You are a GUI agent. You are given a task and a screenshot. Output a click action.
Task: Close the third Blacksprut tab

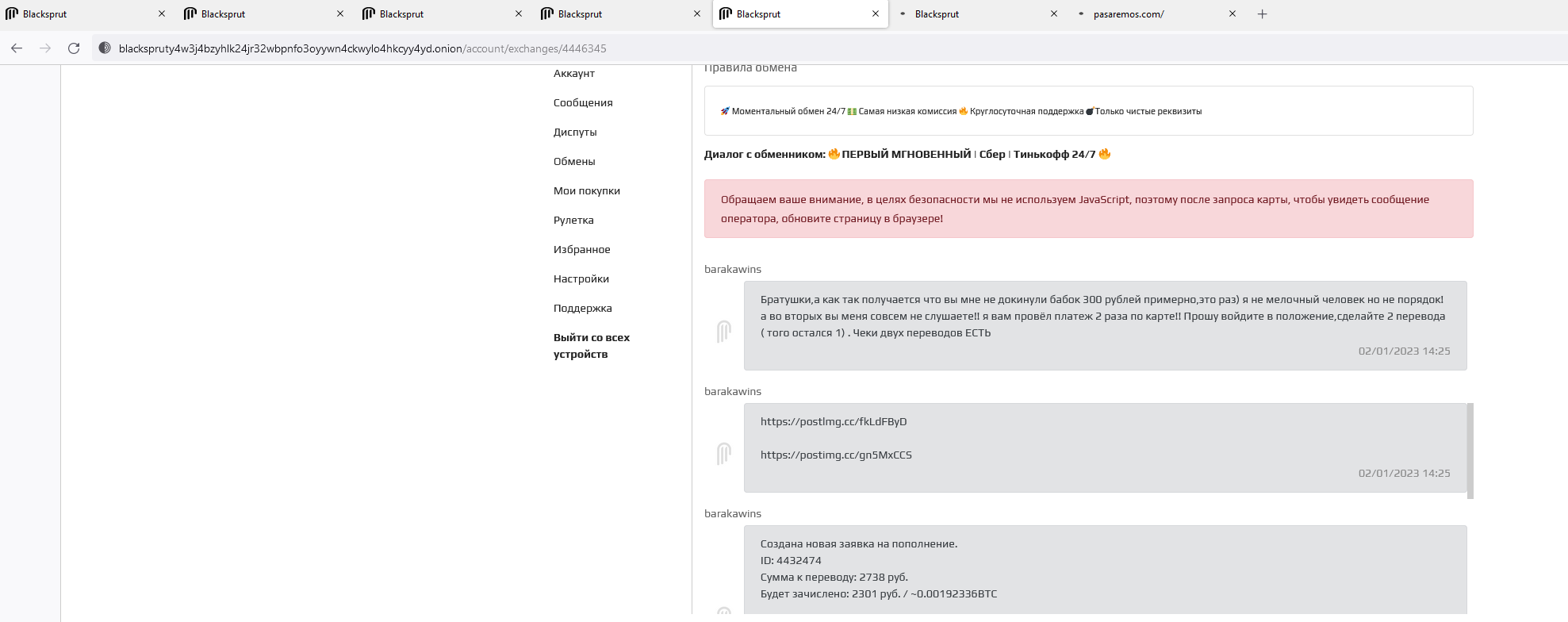pyautogui.click(x=519, y=13)
